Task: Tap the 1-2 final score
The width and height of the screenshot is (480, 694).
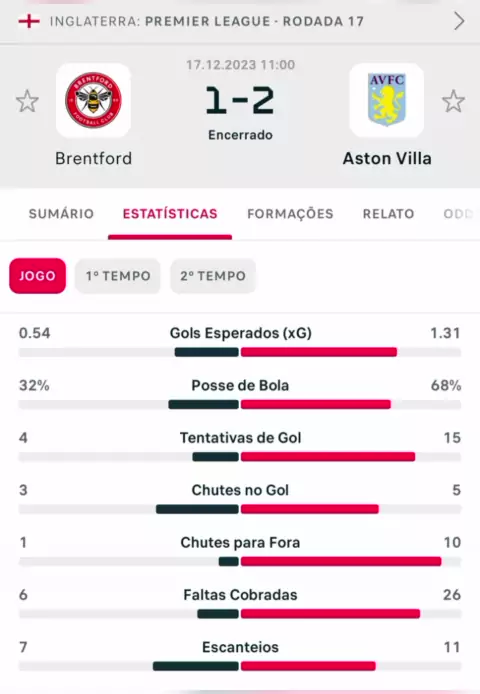Action: [x=240, y=100]
